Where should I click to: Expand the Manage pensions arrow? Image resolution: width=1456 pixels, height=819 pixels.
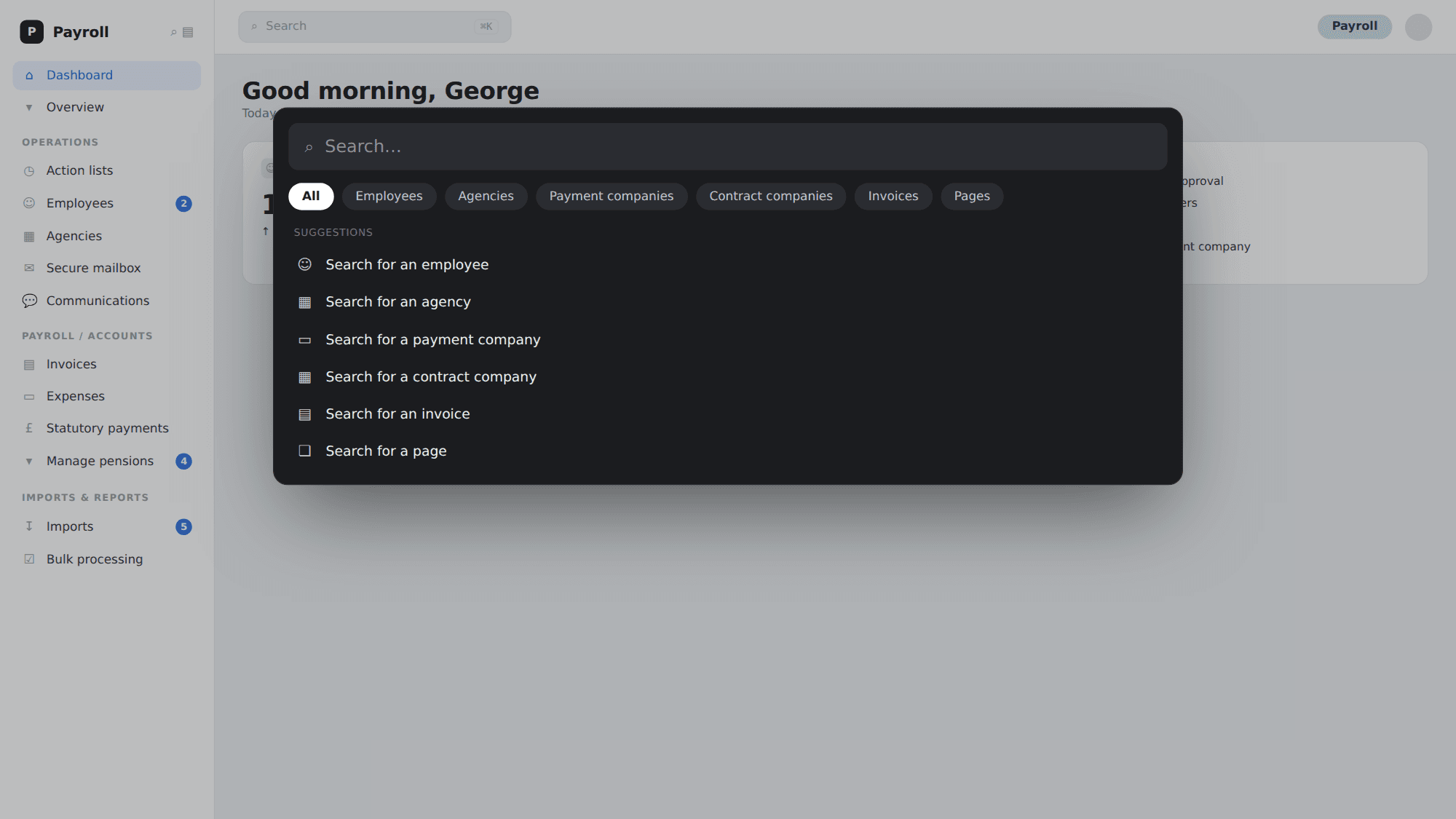click(29, 462)
